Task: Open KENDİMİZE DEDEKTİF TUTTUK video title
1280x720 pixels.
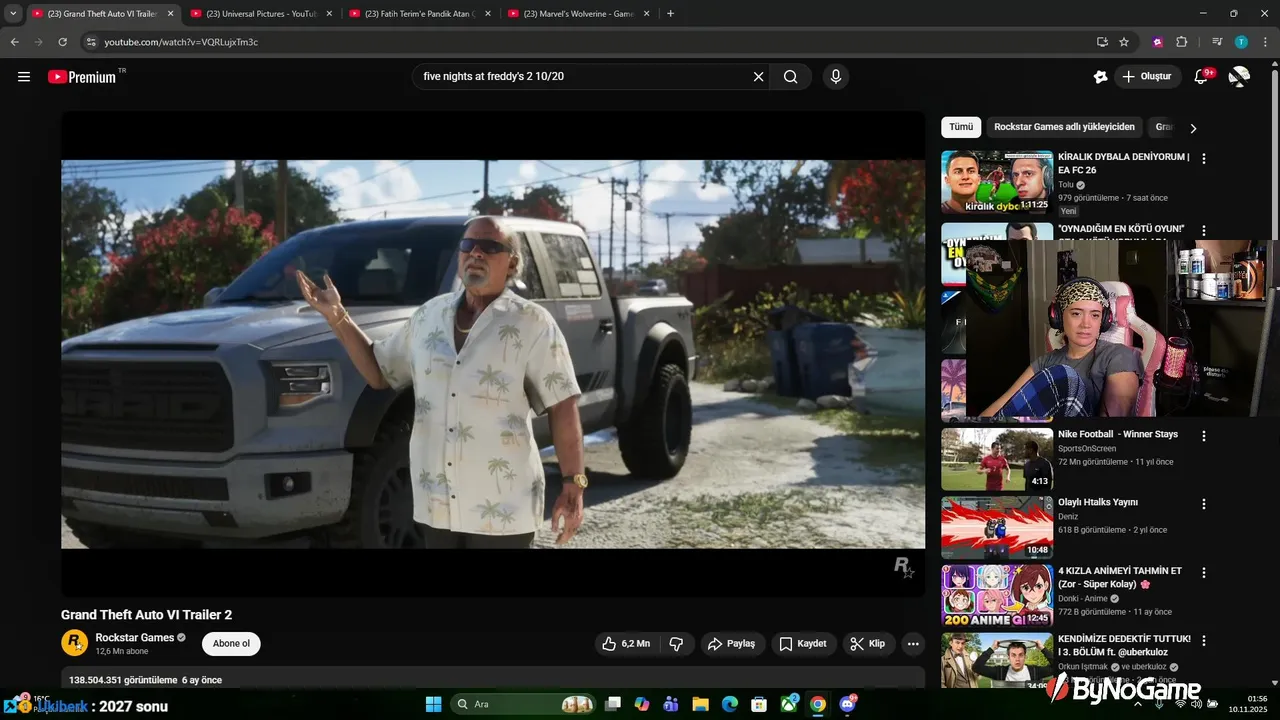Action: point(1124,645)
